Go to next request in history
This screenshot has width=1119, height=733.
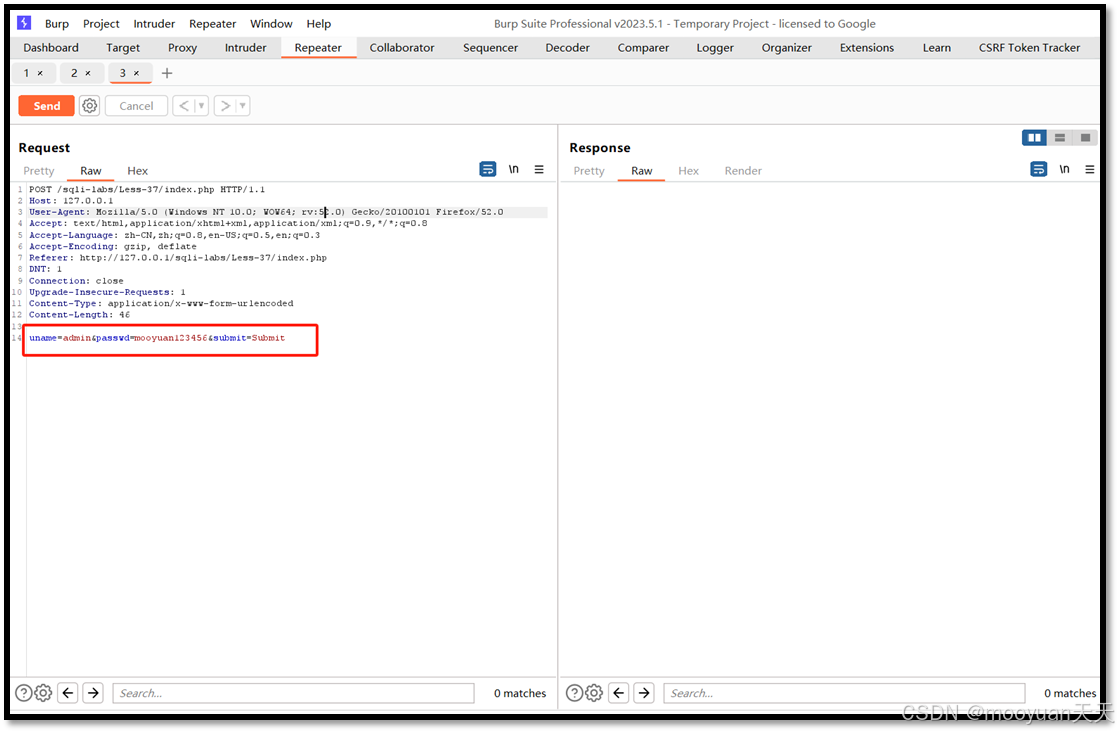click(x=226, y=106)
